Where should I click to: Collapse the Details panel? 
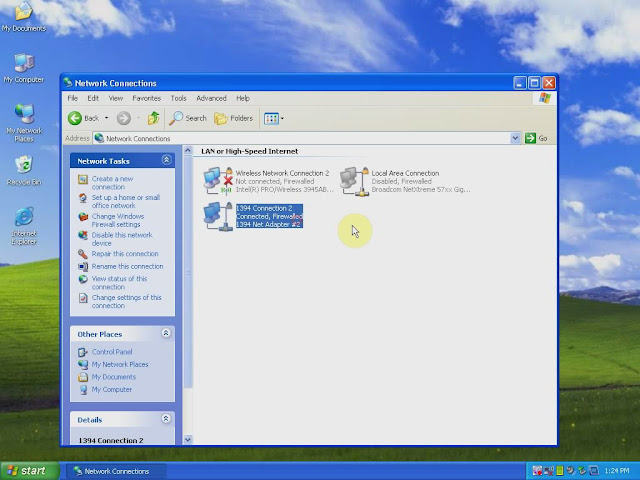tap(166, 419)
